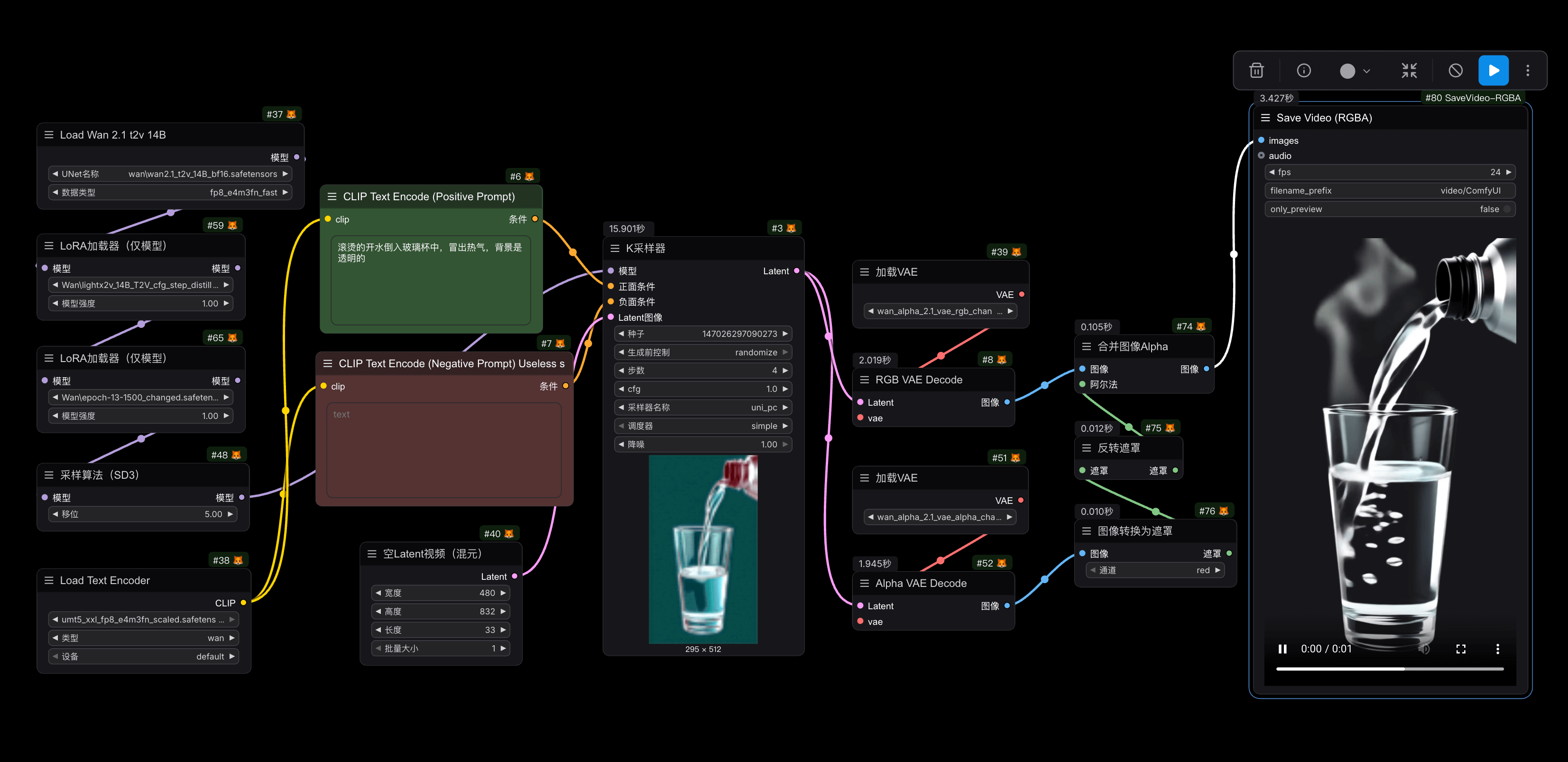Viewport: 1568px width, 762px height.
Task: Open 合并图像Alpha node menu icon
Action: coord(1087,346)
